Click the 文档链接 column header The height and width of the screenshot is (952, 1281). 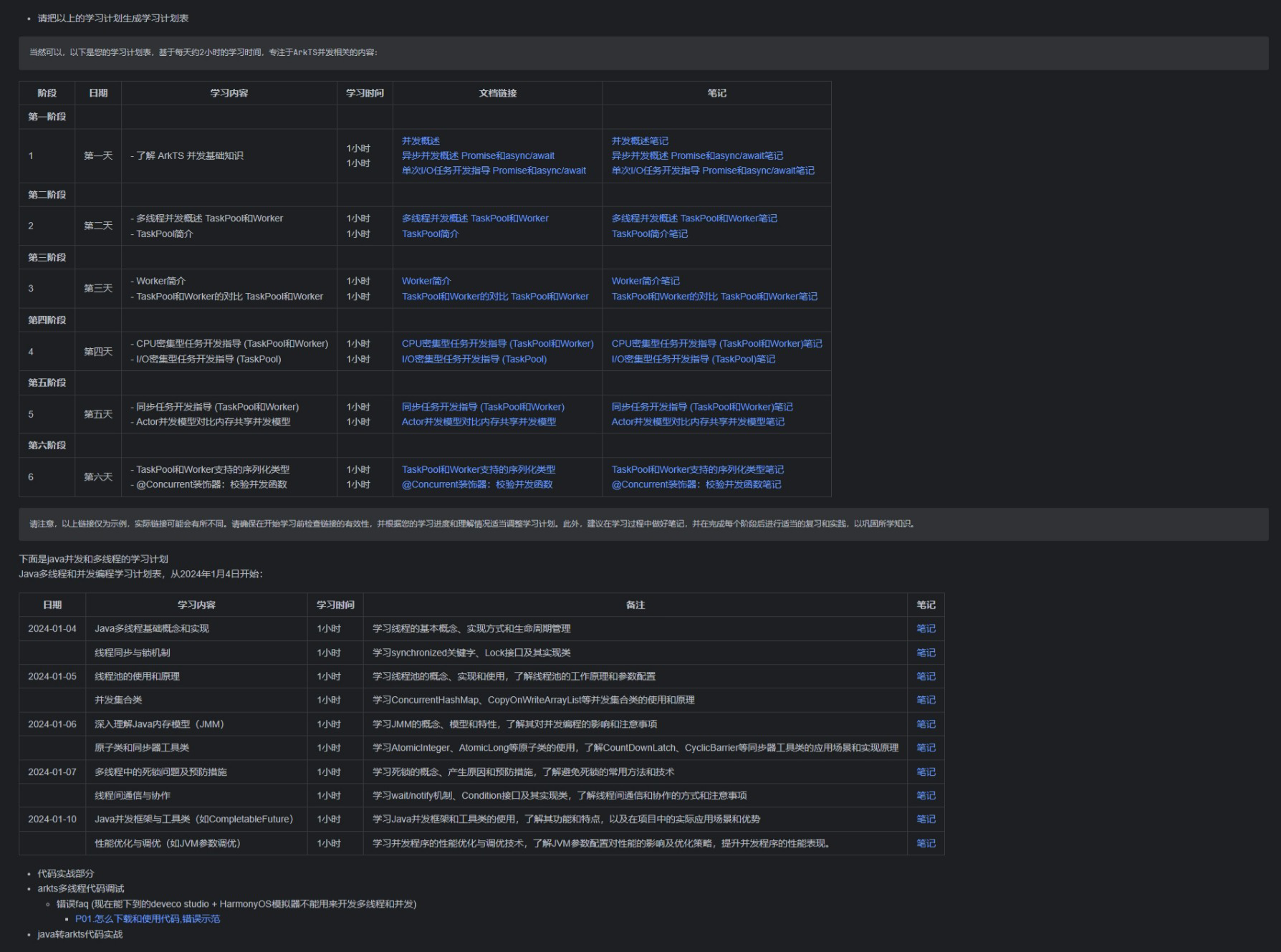(x=498, y=94)
